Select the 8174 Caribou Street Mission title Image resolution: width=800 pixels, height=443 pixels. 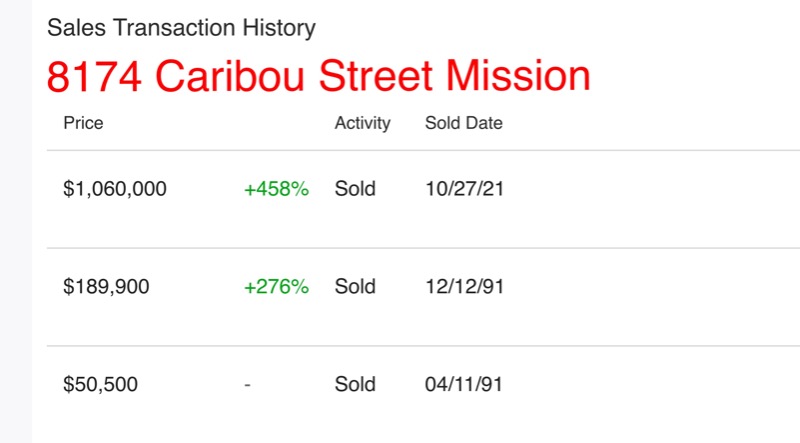tap(318, 76)
